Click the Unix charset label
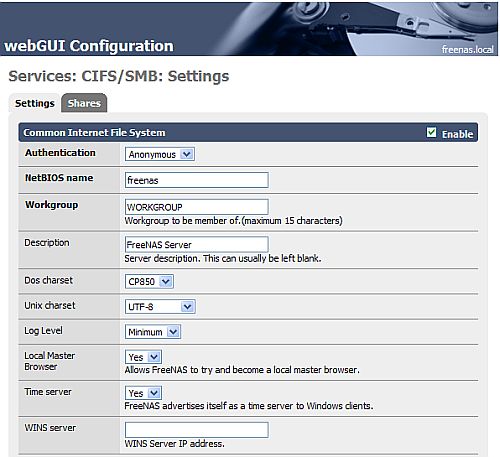 click(50, 305)
